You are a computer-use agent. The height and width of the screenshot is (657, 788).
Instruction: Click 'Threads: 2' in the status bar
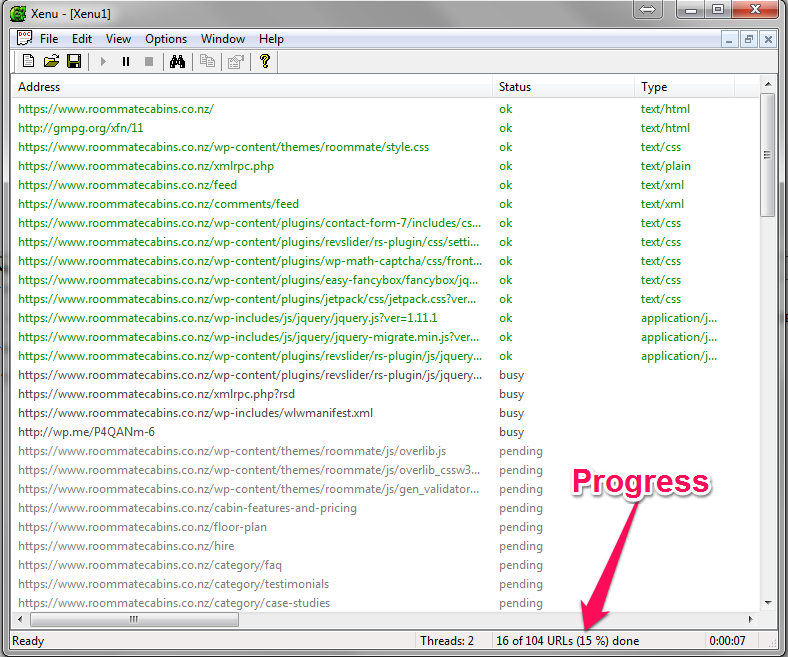tap(447, 640)
